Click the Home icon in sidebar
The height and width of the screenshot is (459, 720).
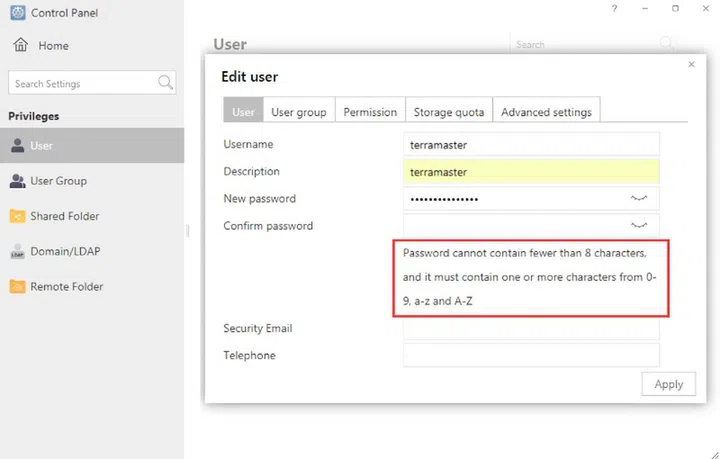click(20, 46)
